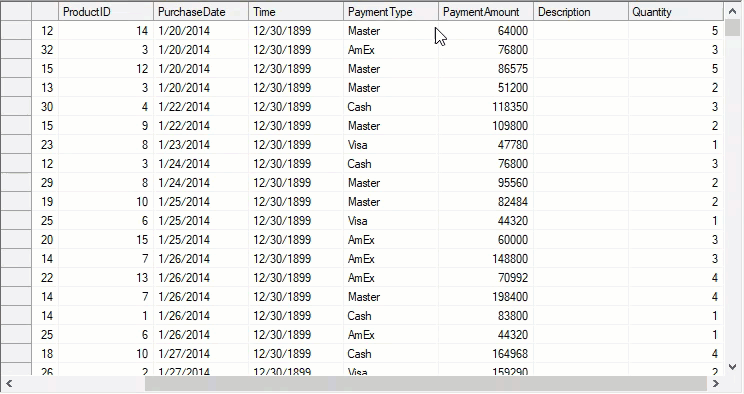The height and width of the screenshot is (394, 744).
Task: Select the first-column value 22
Action: [45, 278]
